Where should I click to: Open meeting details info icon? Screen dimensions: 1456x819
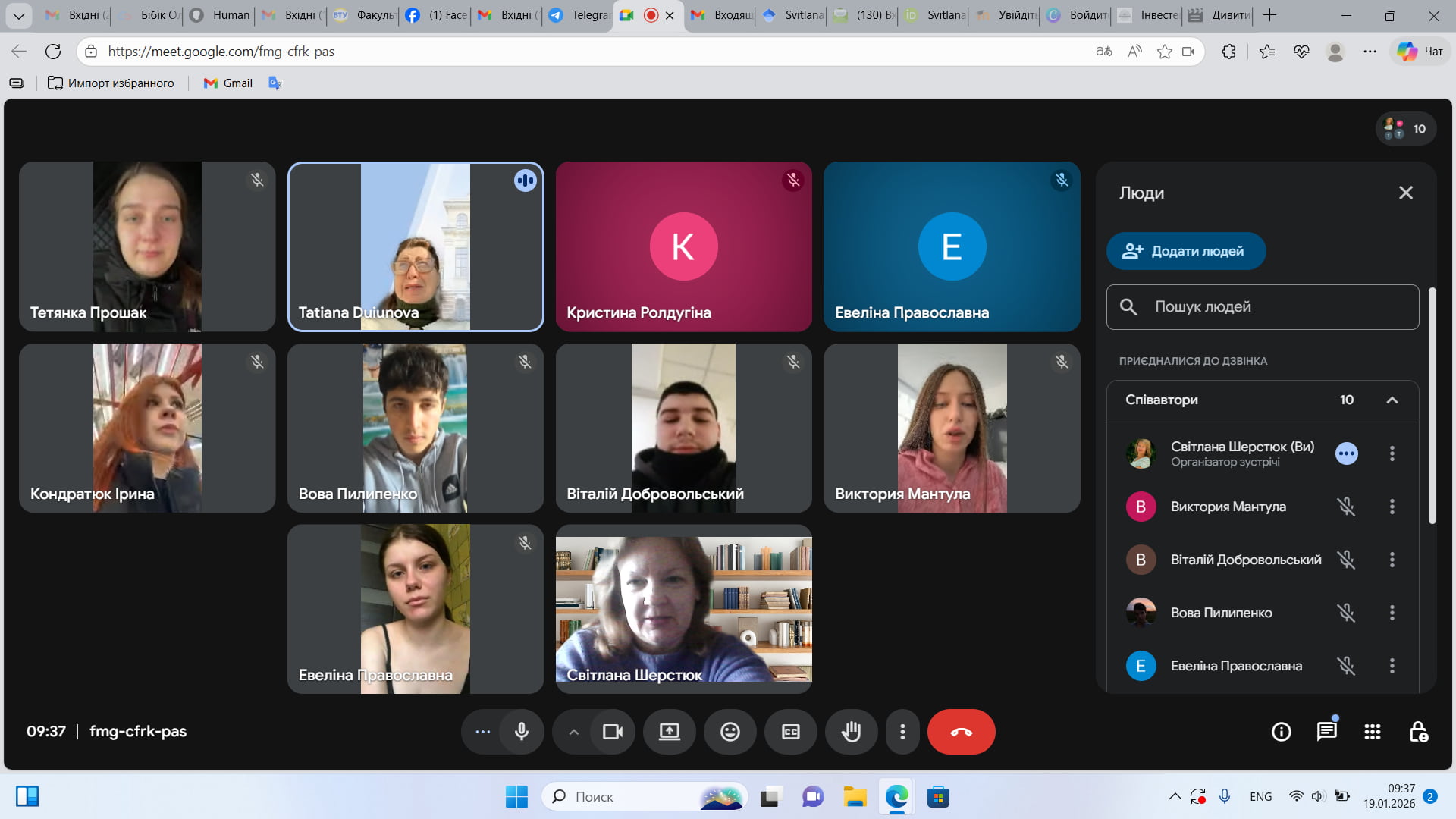pos(1281,732)
